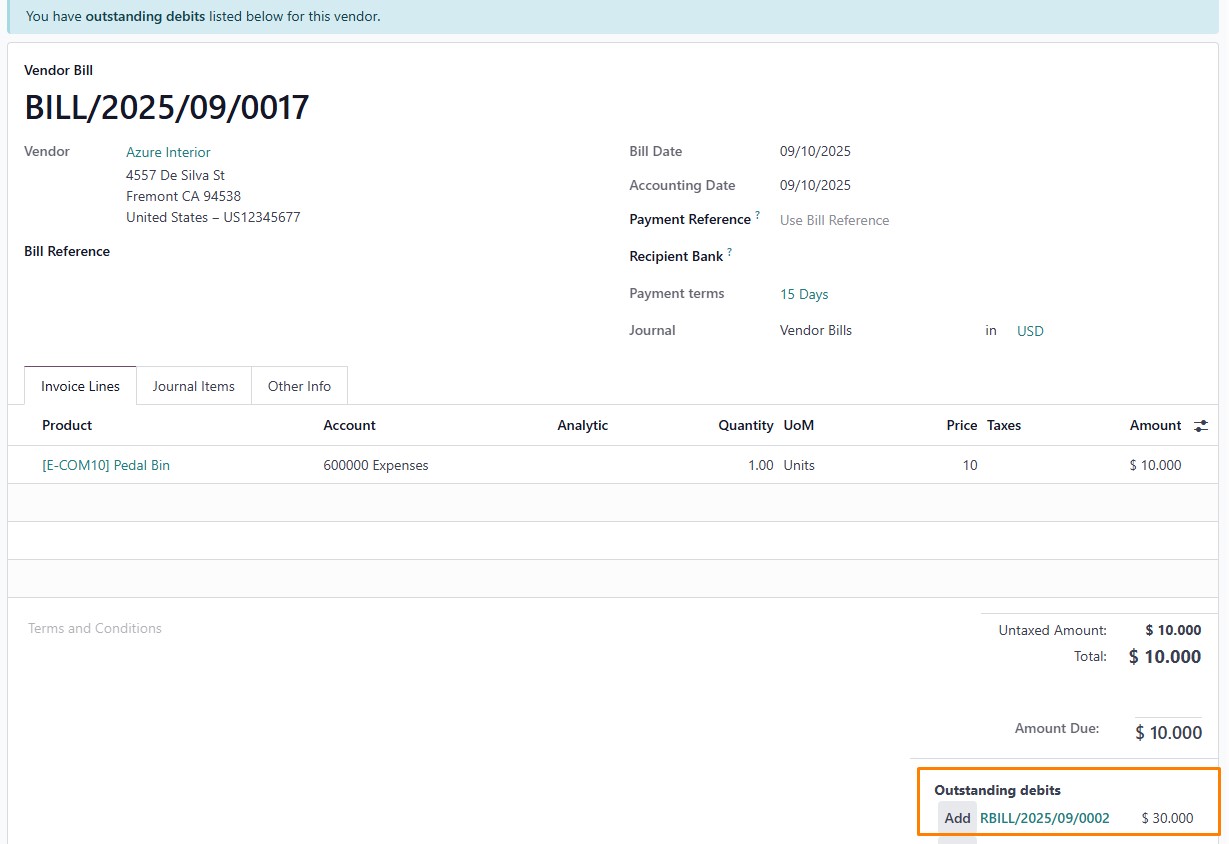The image size is (1229, 844).
Task: Click outstanding debit amount $ 30.000
Action: click(1167, 818)
